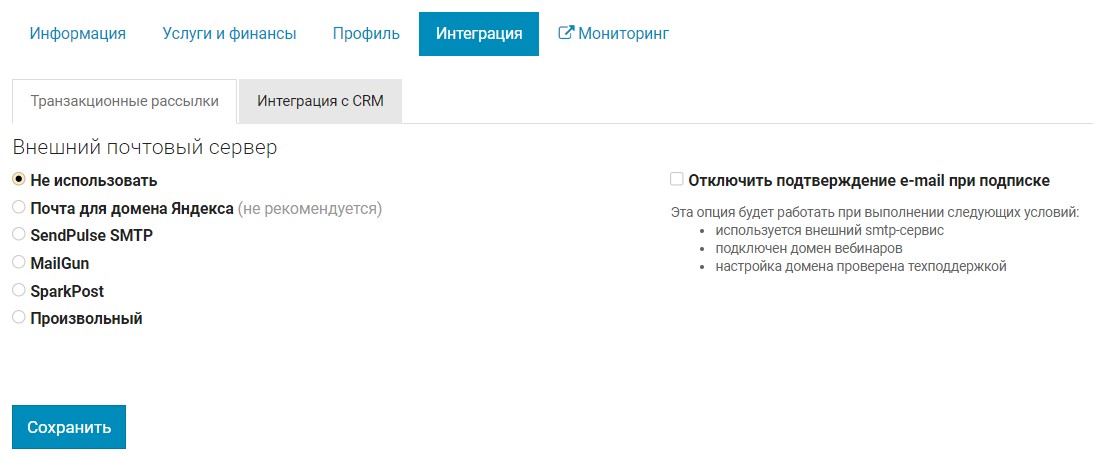Enable the Отключить подтверждение e-mail checkbox
Image resolution: width=1093 pixels, height=461 pixels.
click(x=677, y=179)
